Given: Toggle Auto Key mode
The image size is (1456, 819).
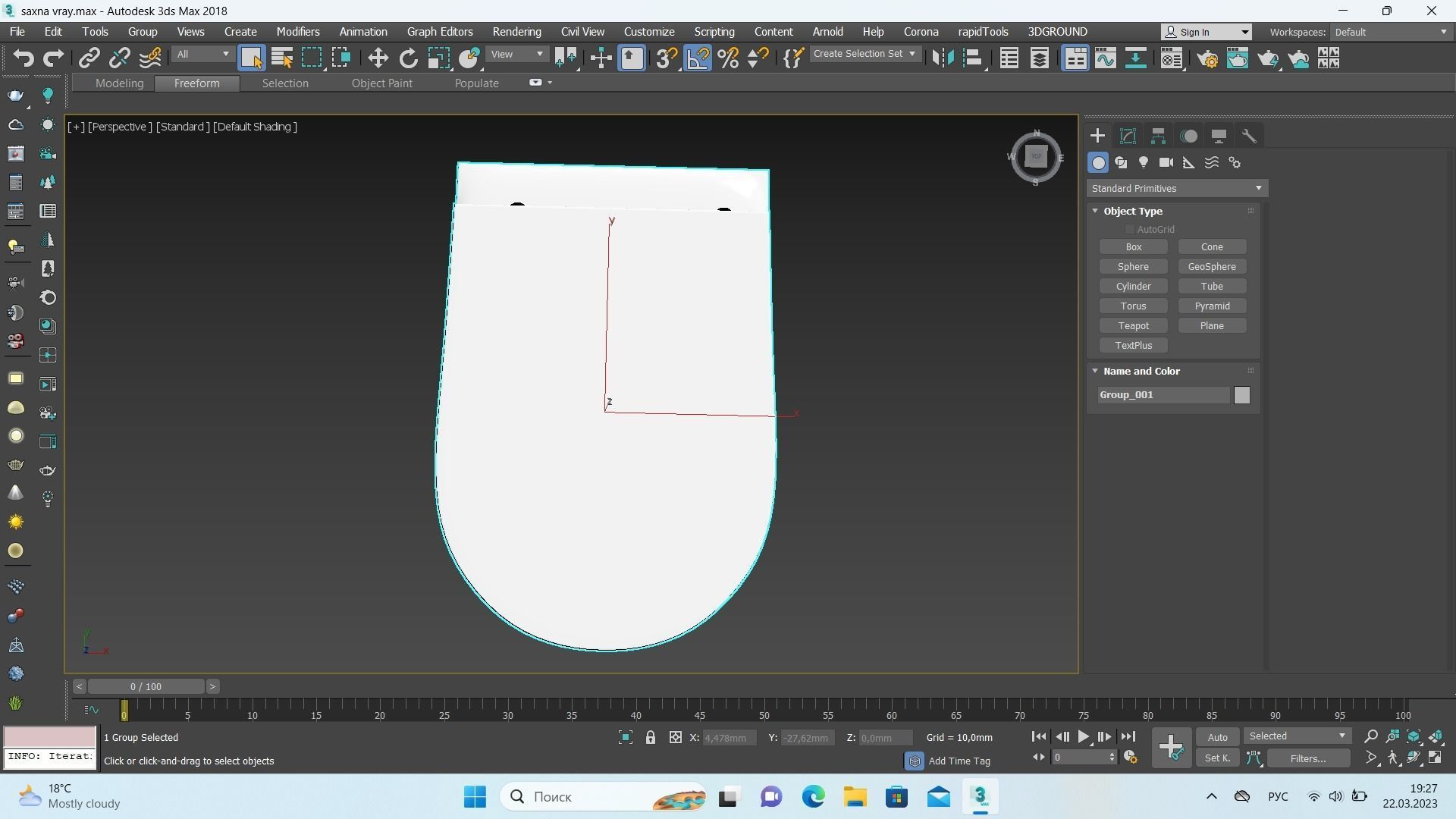Looking at the screenshot, I should tap(1217, 737).
